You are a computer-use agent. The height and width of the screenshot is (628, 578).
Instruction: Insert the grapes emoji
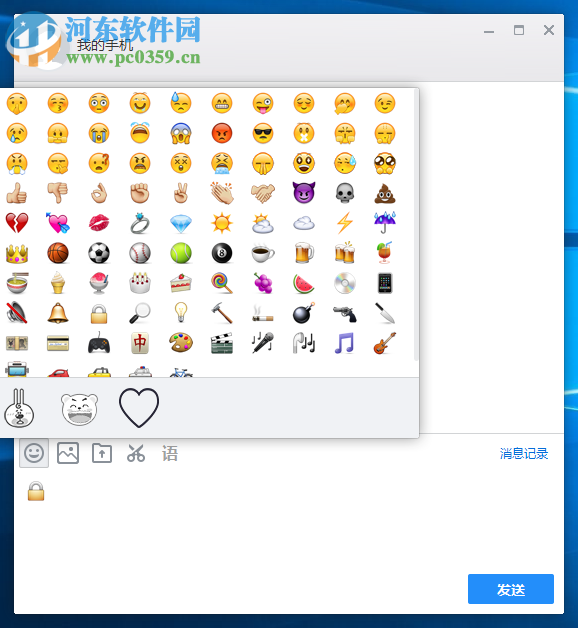click(263, 283)
